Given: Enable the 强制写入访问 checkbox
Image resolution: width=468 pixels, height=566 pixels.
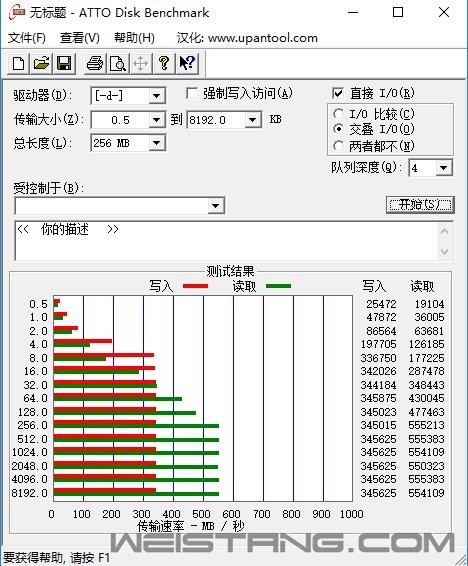Looking at the screenshot, I should (x=192, y=94).
